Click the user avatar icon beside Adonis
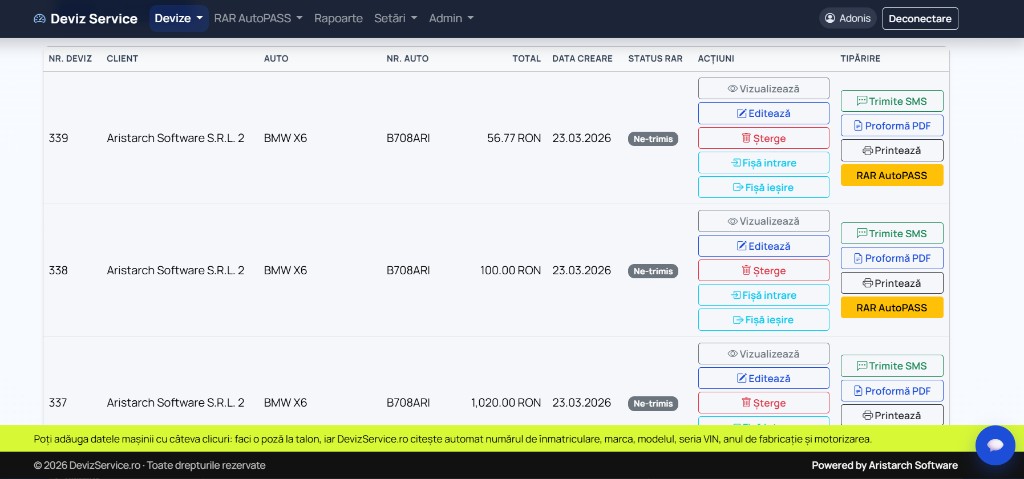1024x479 pixels. 830,18
